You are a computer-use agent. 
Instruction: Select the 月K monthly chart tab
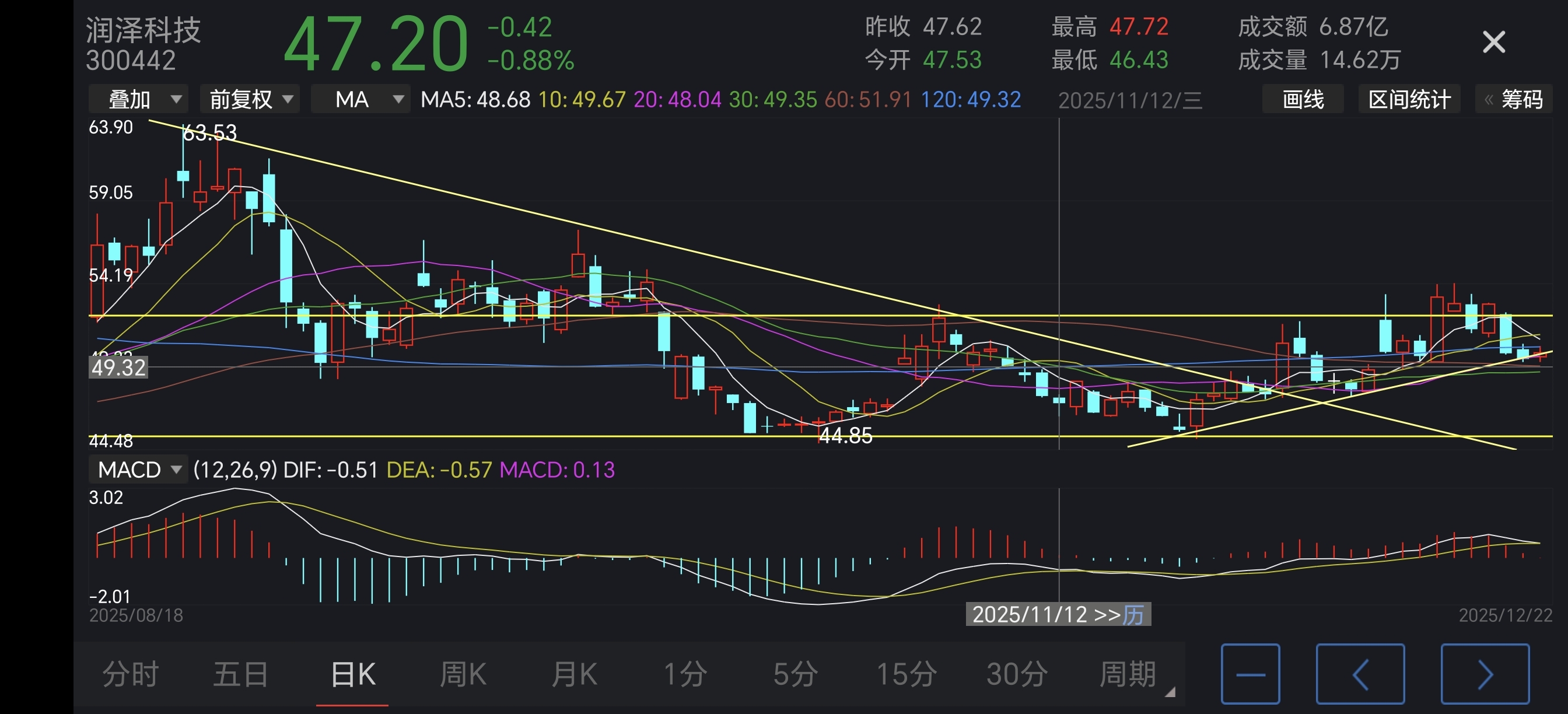click(573, 674)
